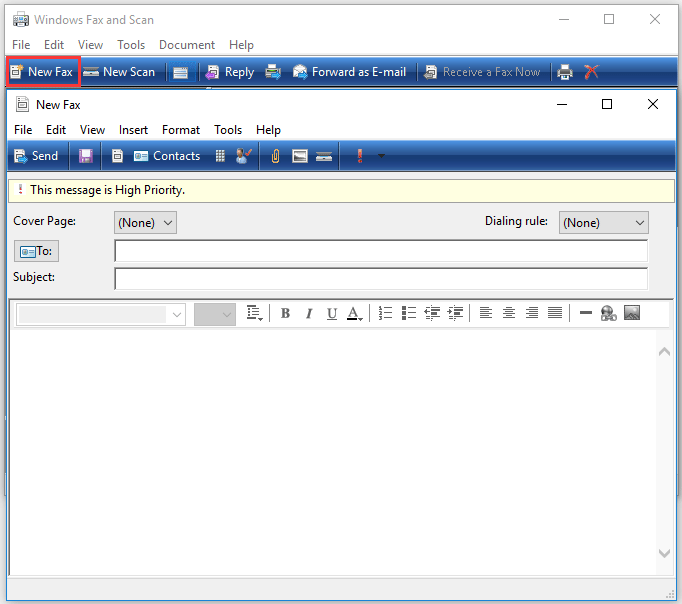Expand the Cover Page dropdown

(146, 223)
